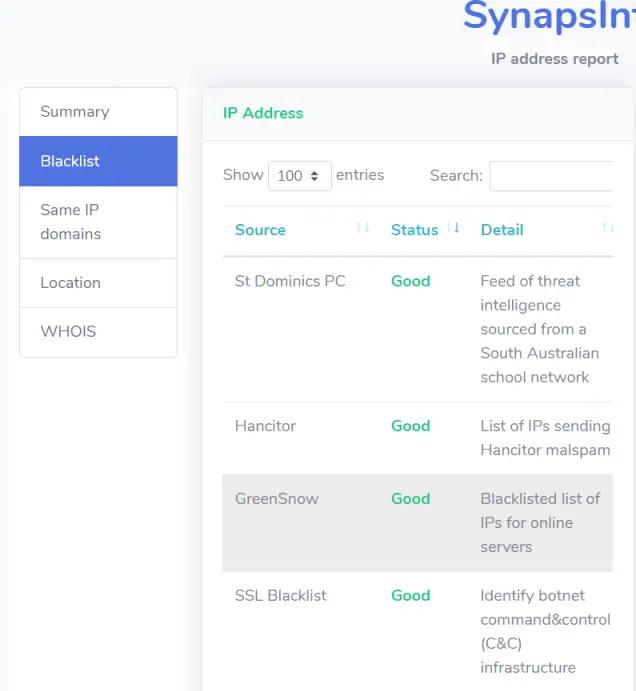Sort table by Status column header
Viewport: 636px width, 691px height.
[x=414, y=230]
